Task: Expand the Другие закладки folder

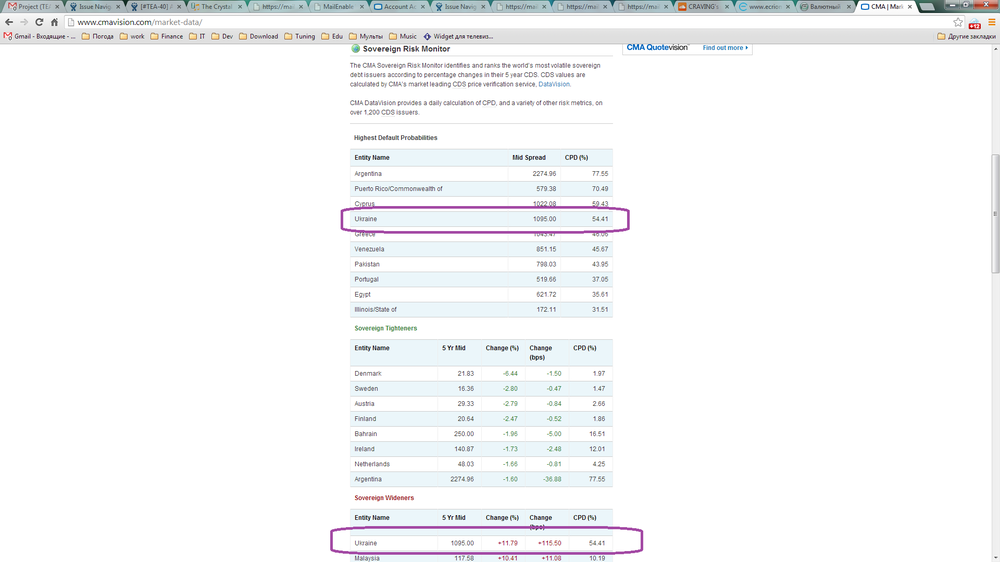Action: point(965,36)
